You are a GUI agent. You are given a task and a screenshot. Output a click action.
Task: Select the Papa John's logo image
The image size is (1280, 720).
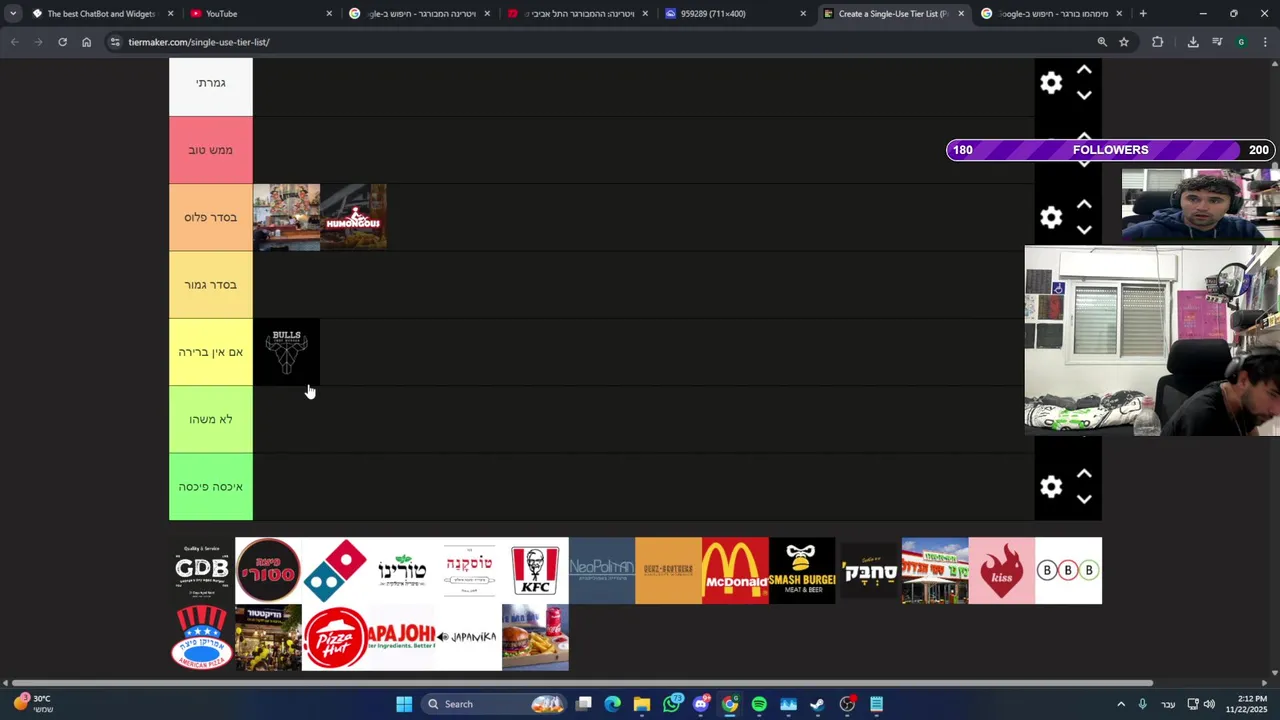tap(402, 637)
